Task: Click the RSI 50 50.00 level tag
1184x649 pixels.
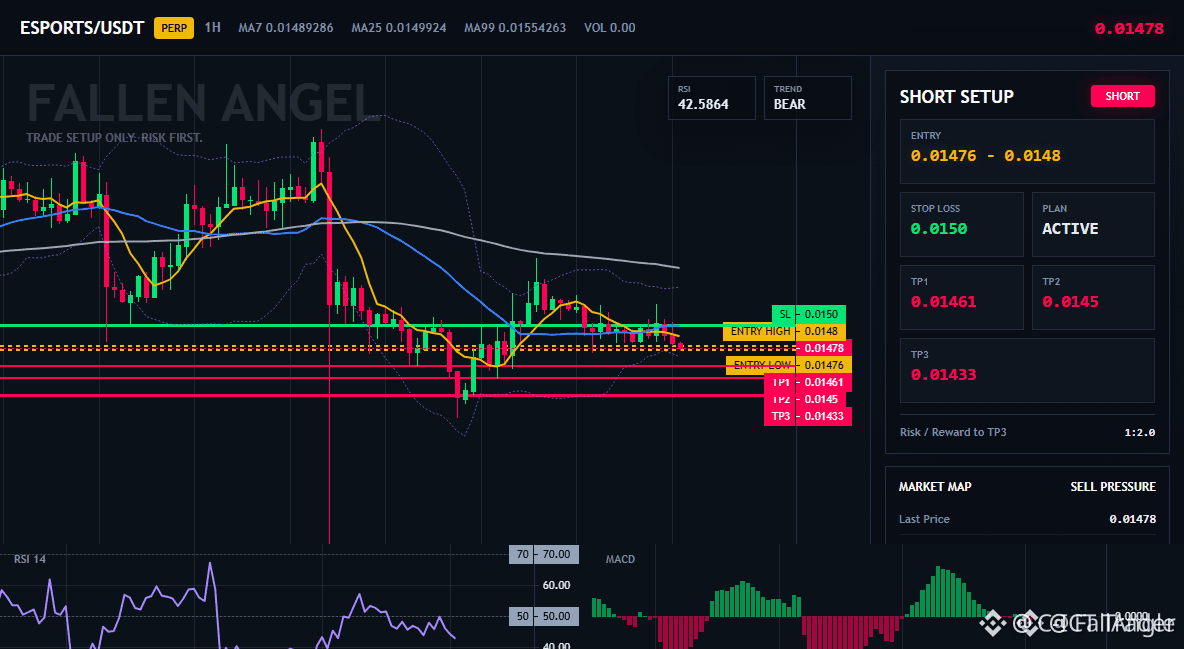Action: (x=544, y=617)
